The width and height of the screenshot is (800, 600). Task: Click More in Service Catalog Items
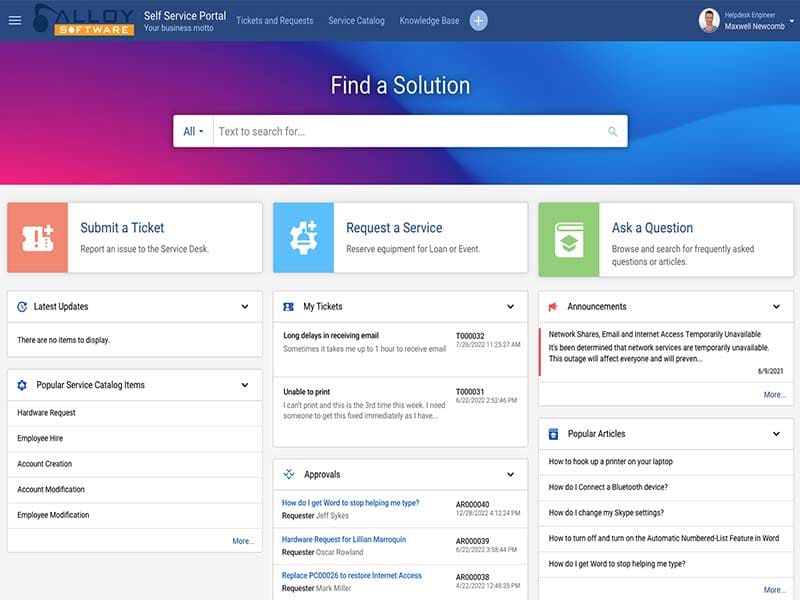pyautogui.click(x=243, y=541)
